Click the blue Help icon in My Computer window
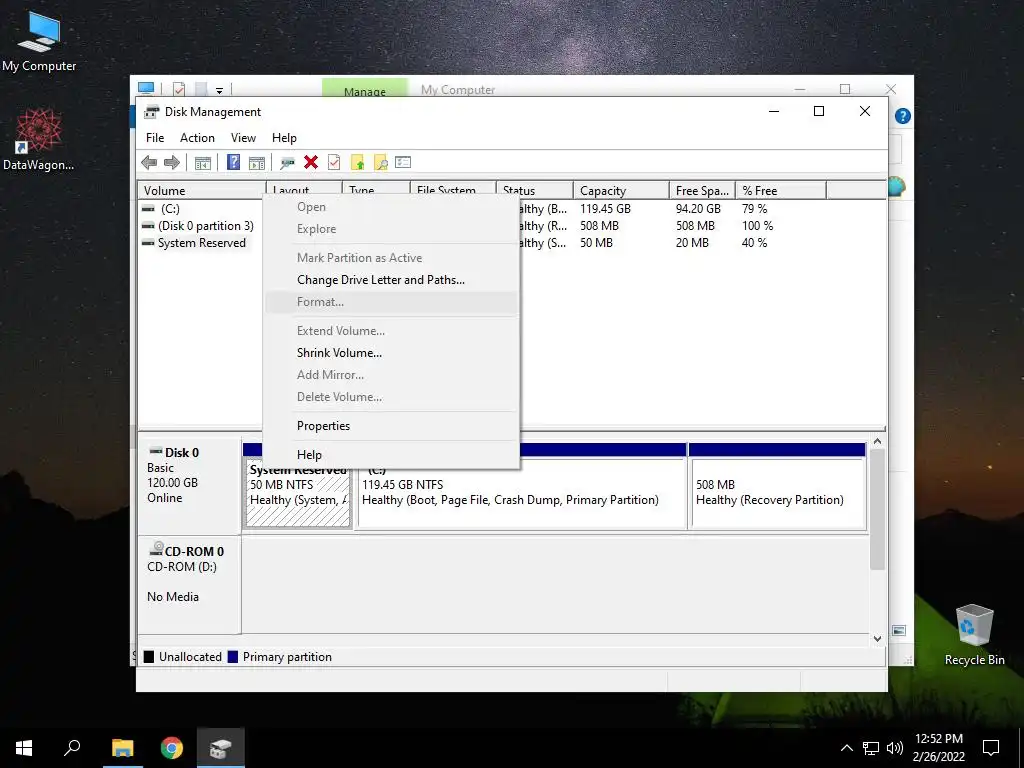Image resolution: width=1024 pixels, height=768 pixels. click(x=903, y=116)
